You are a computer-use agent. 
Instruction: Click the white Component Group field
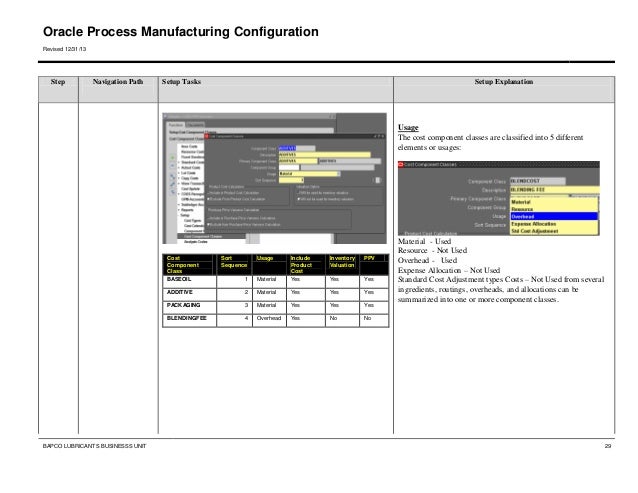point(289,167)
